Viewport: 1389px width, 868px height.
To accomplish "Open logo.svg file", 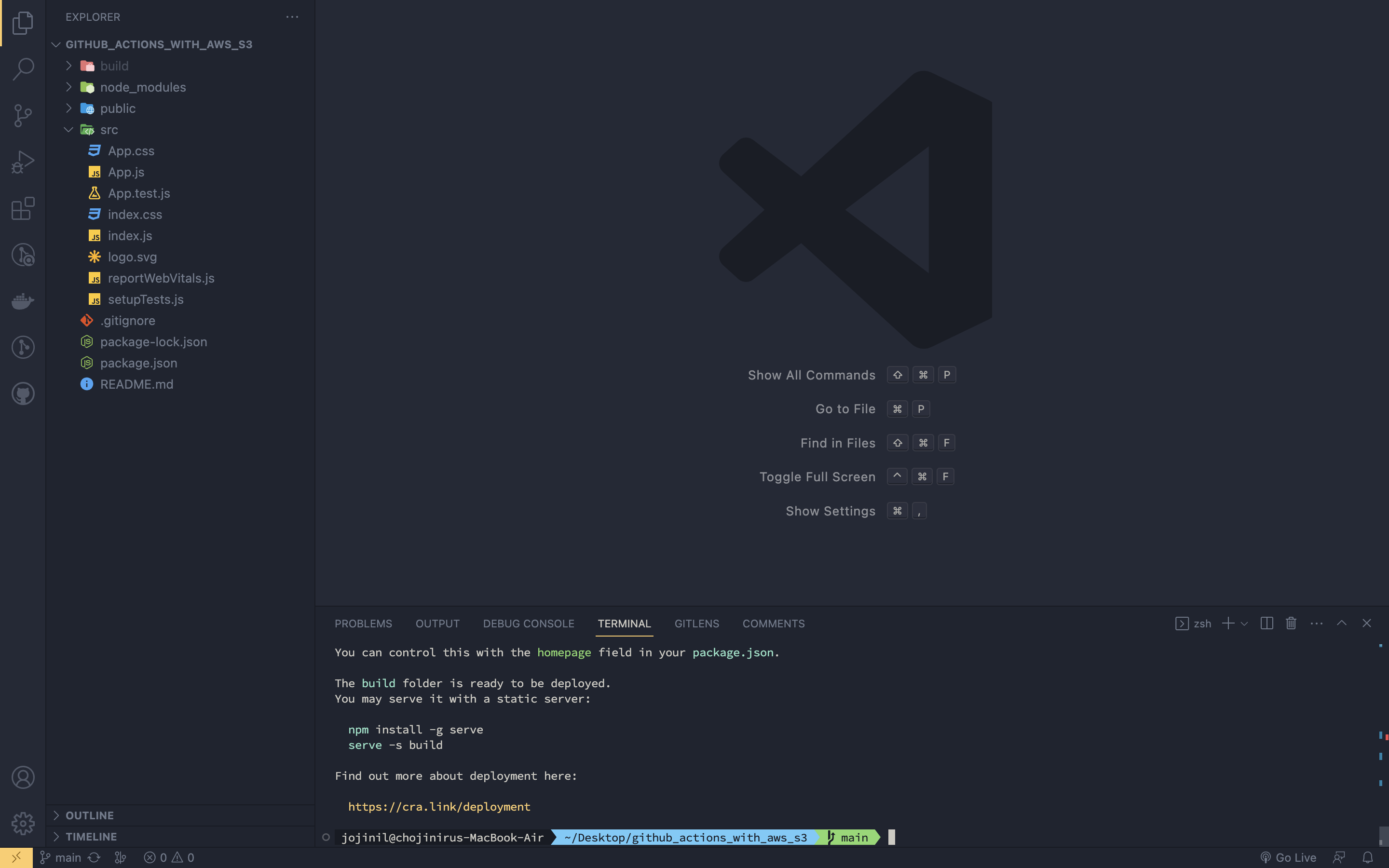I will click(x=180, y=257).
